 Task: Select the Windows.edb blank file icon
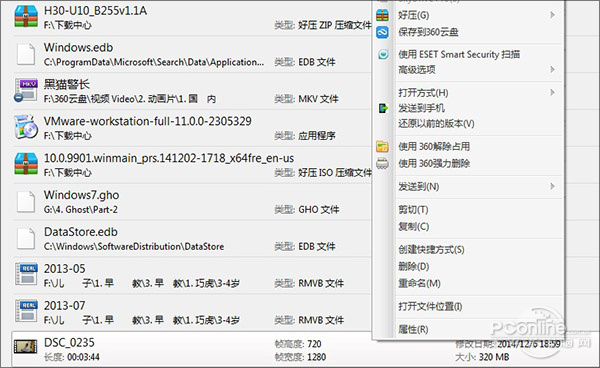(x=26, y=54)
